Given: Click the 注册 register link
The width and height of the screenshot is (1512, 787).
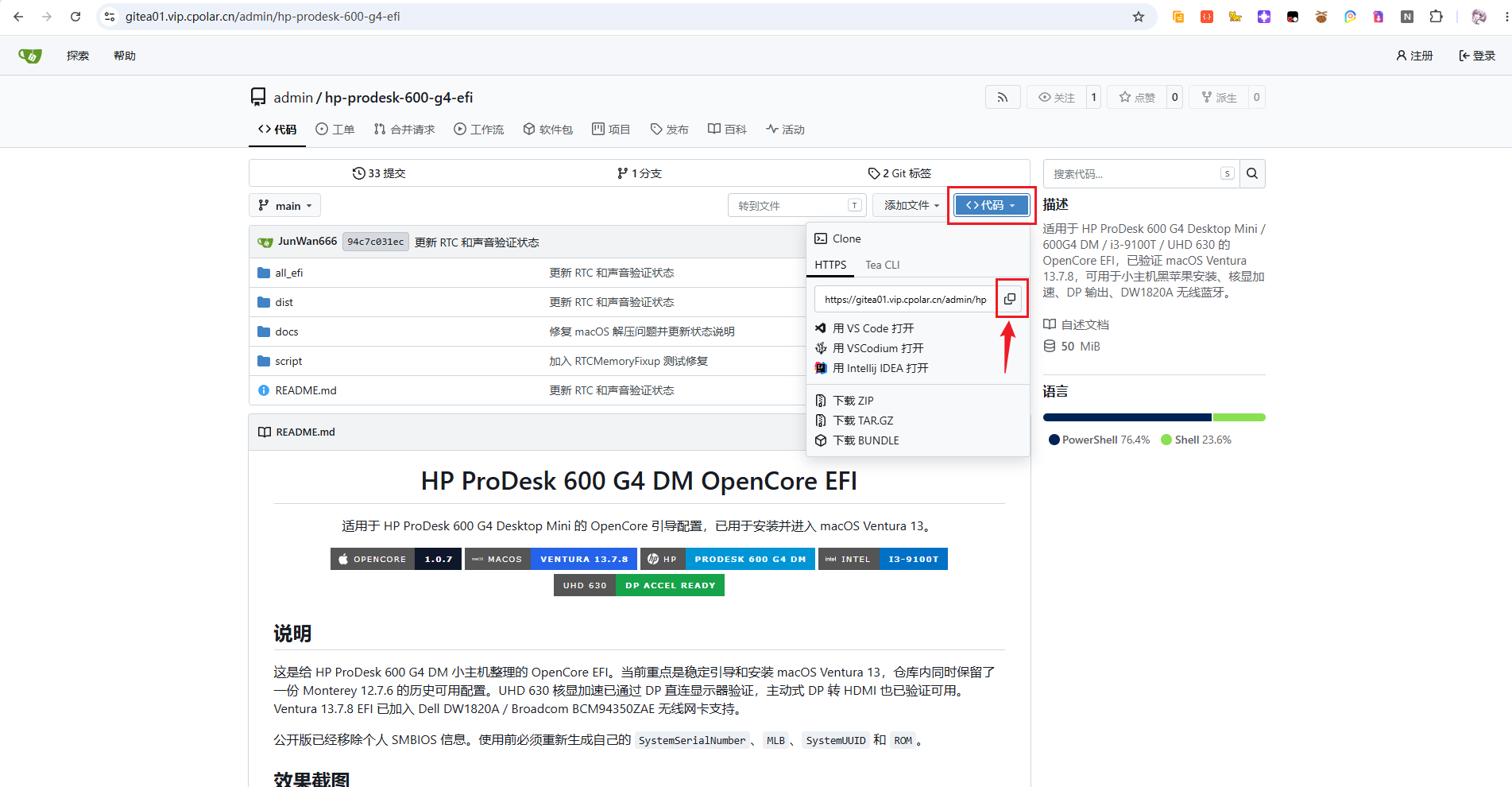Looking at the screenshot, I should point(1414,56).
